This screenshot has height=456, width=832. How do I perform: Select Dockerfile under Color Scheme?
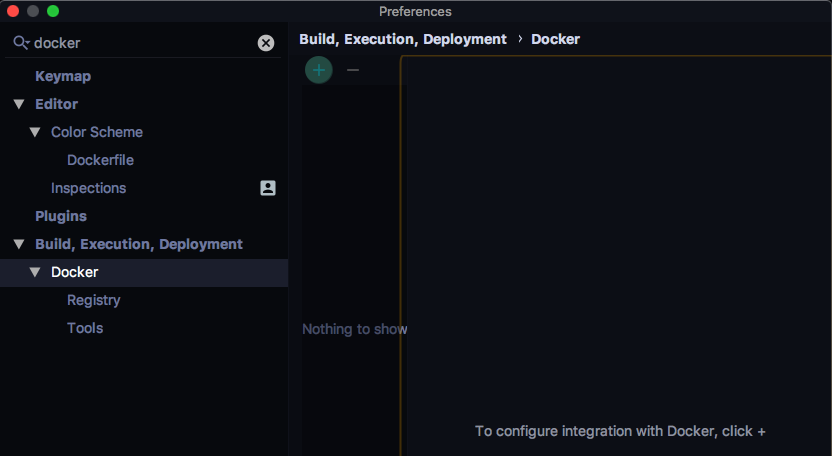(x=100, y=160)
